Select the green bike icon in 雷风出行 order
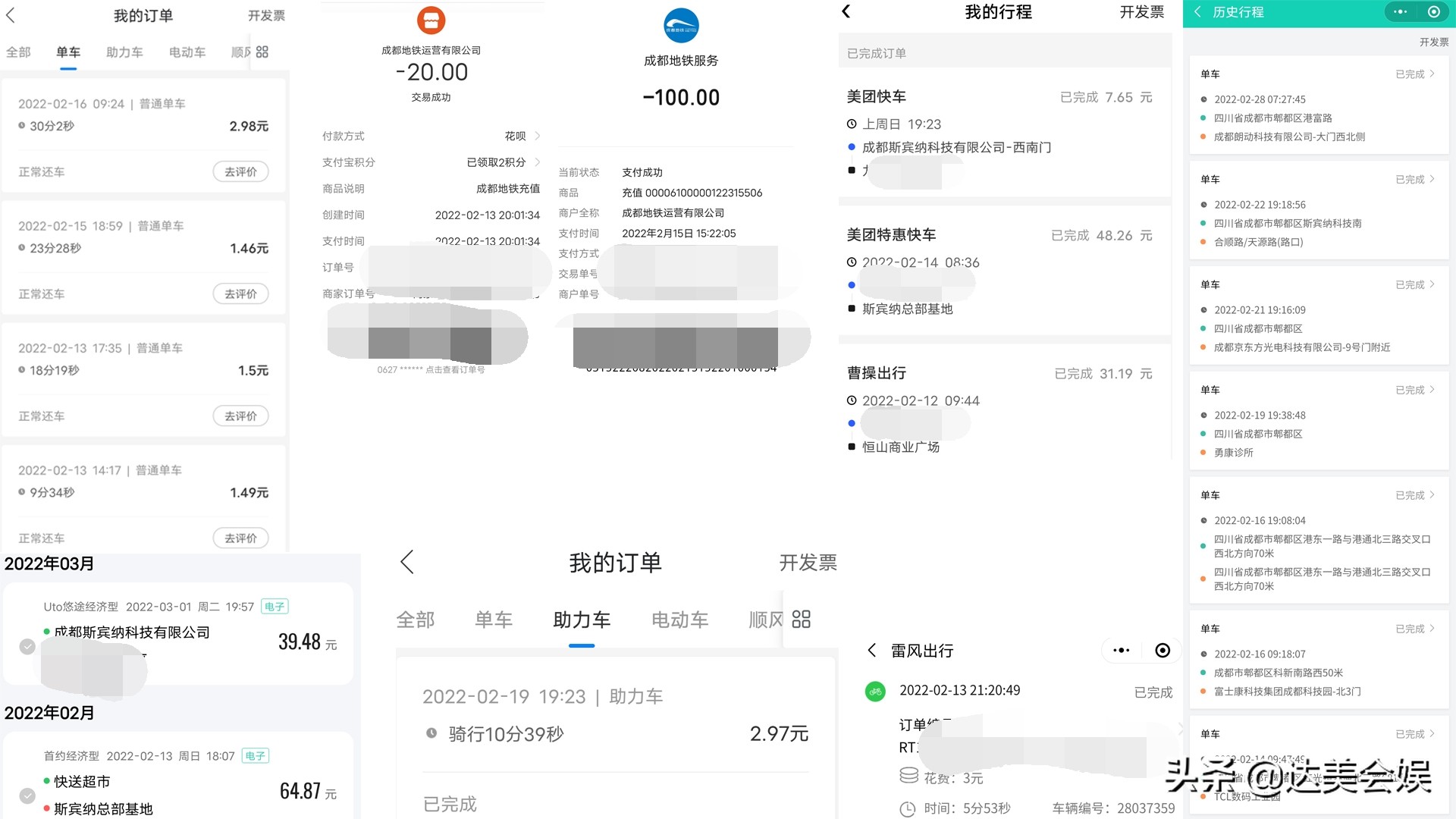 click(875, 691)
